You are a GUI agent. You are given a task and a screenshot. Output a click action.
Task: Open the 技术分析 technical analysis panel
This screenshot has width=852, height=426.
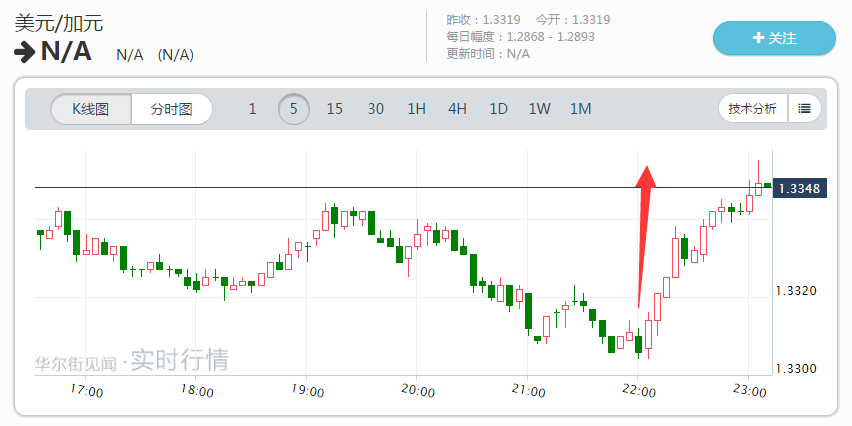[752, 109]
